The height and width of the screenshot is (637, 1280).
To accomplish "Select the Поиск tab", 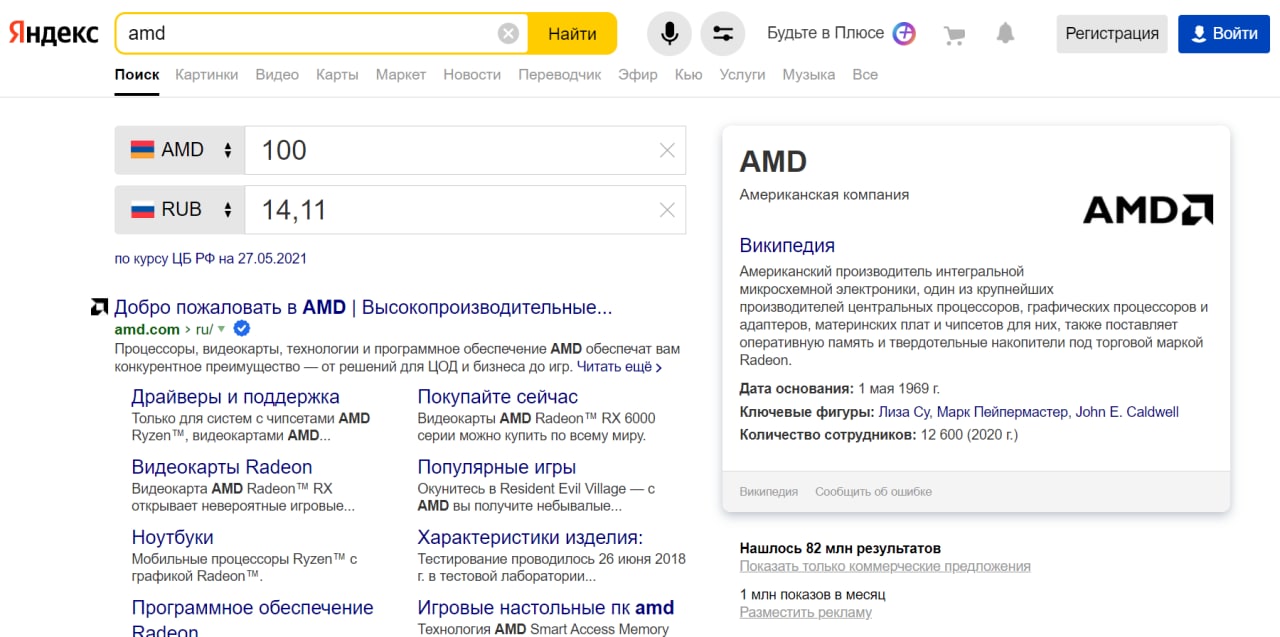I will [137, 74].
